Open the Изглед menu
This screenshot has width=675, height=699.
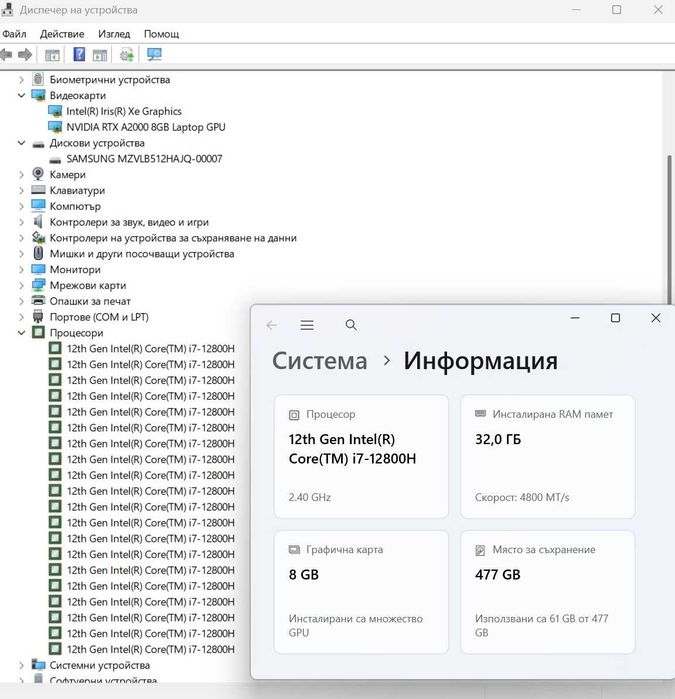(x=114, y=34)
